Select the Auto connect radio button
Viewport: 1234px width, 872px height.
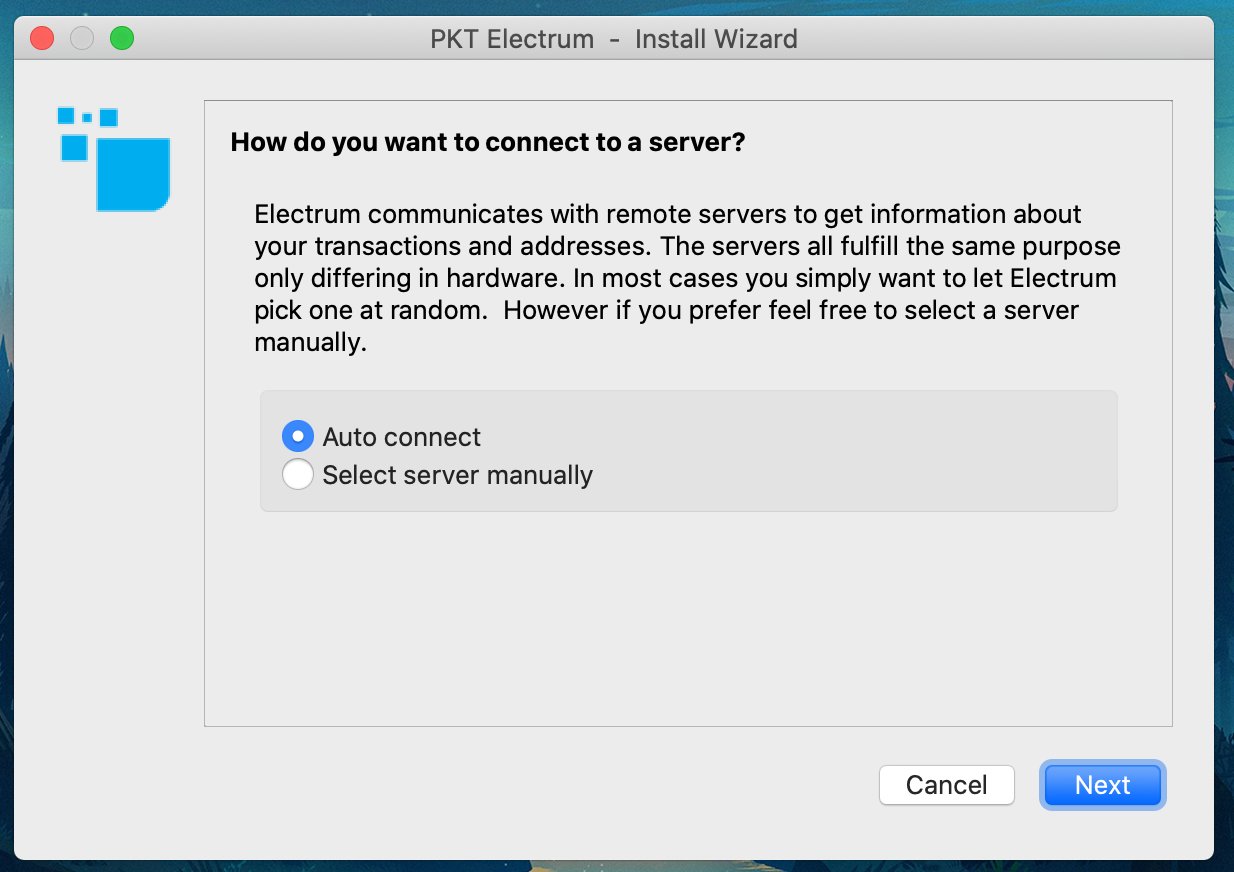[298, 437]
